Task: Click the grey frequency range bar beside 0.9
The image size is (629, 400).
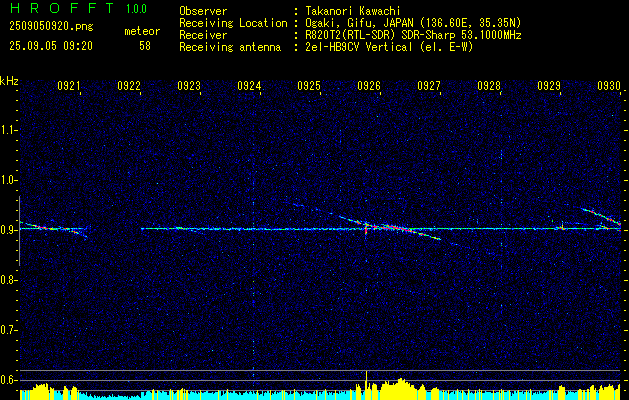Action: (19, 231)
